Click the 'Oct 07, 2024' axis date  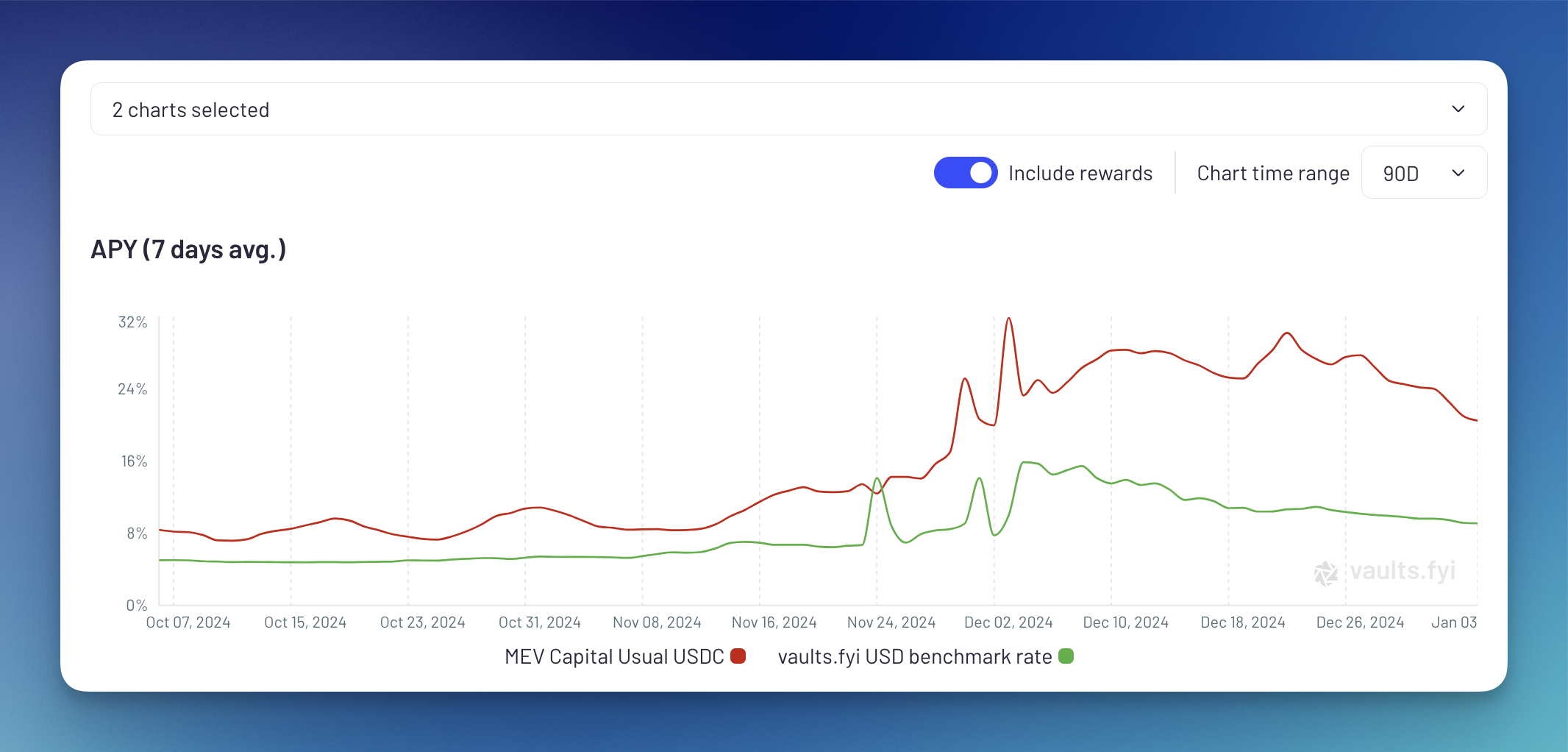tap(188, 622)
